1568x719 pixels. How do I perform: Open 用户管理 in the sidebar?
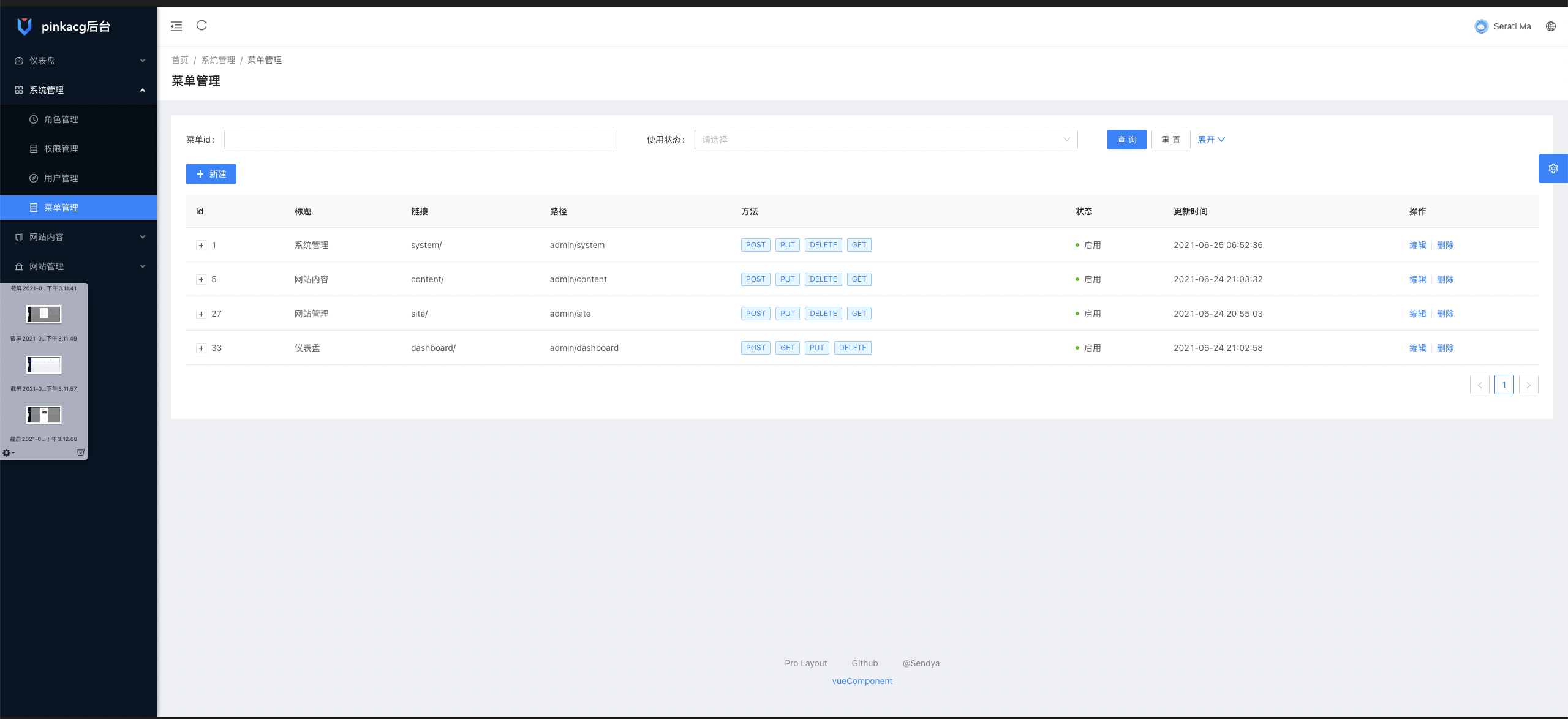61,178
